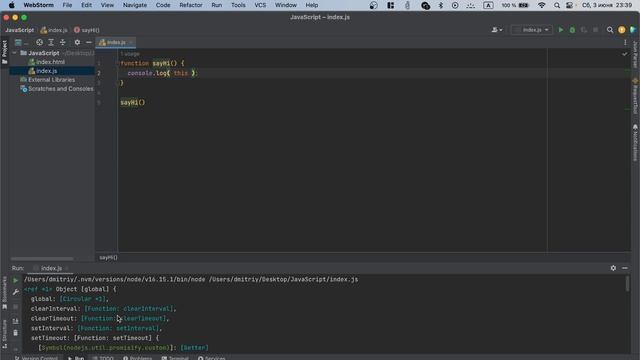This screenshot has width=640, height=360.
Task: Hide the Run tool window
Action: click(x=625, y=268)
